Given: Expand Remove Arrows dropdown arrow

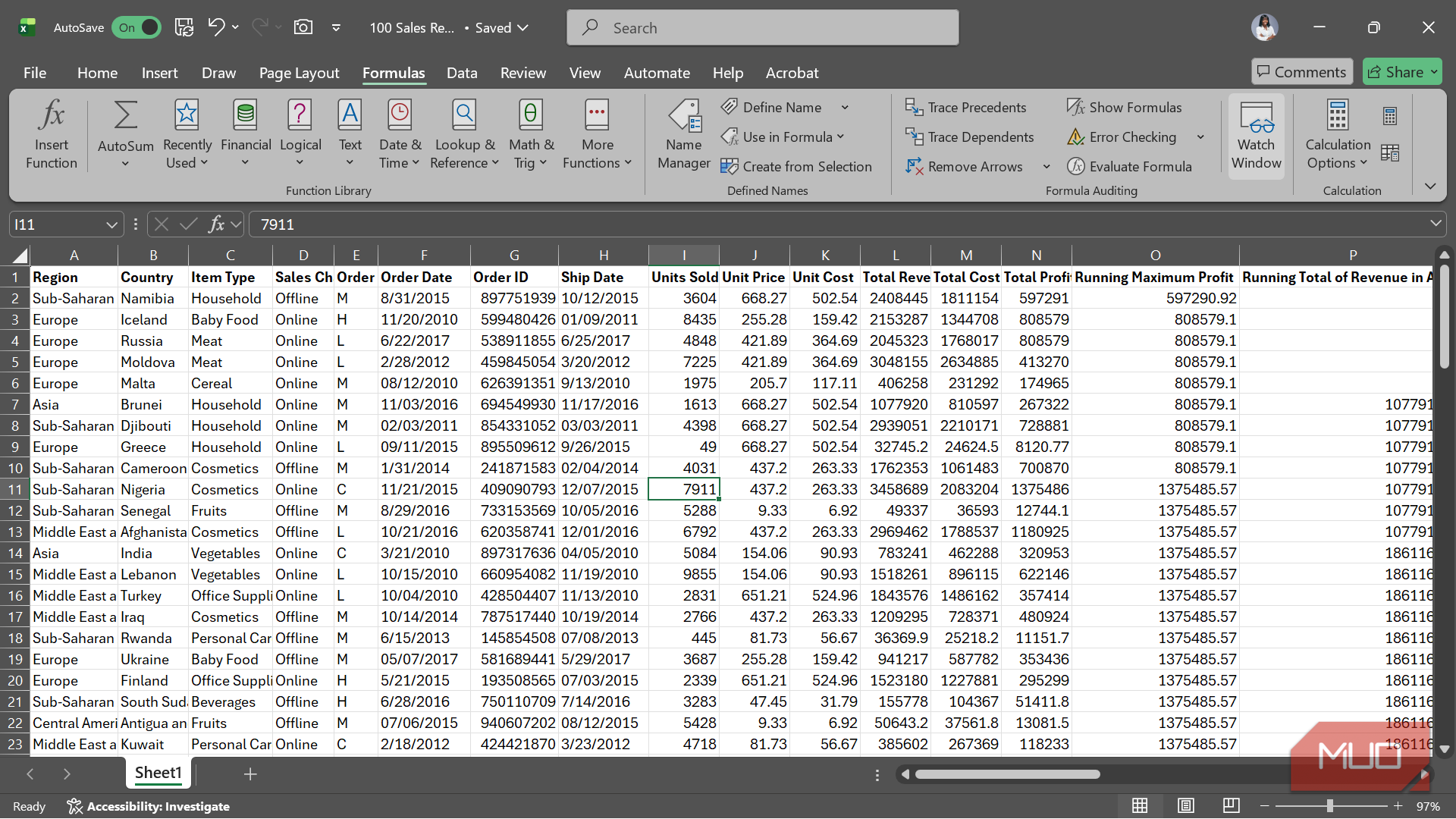Looking at the screenshot, I should click(x=1046, y=166).
